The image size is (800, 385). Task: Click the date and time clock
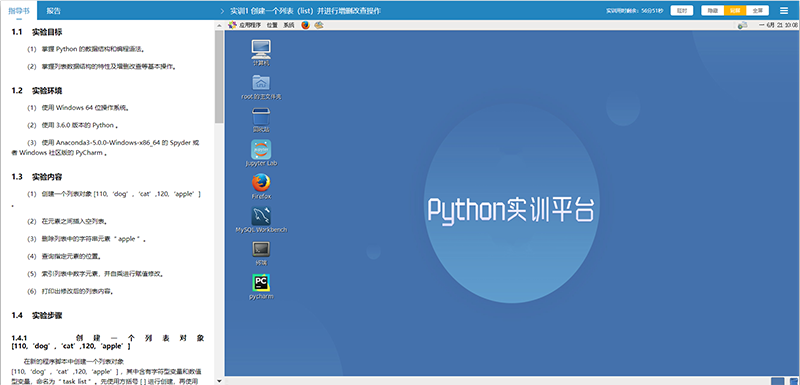[779, 24]
